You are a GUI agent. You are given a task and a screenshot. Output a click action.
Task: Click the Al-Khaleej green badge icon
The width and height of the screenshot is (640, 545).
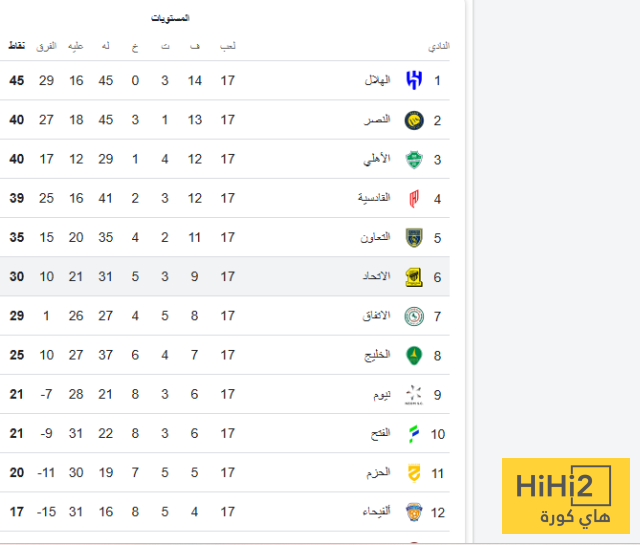point(413,355)
